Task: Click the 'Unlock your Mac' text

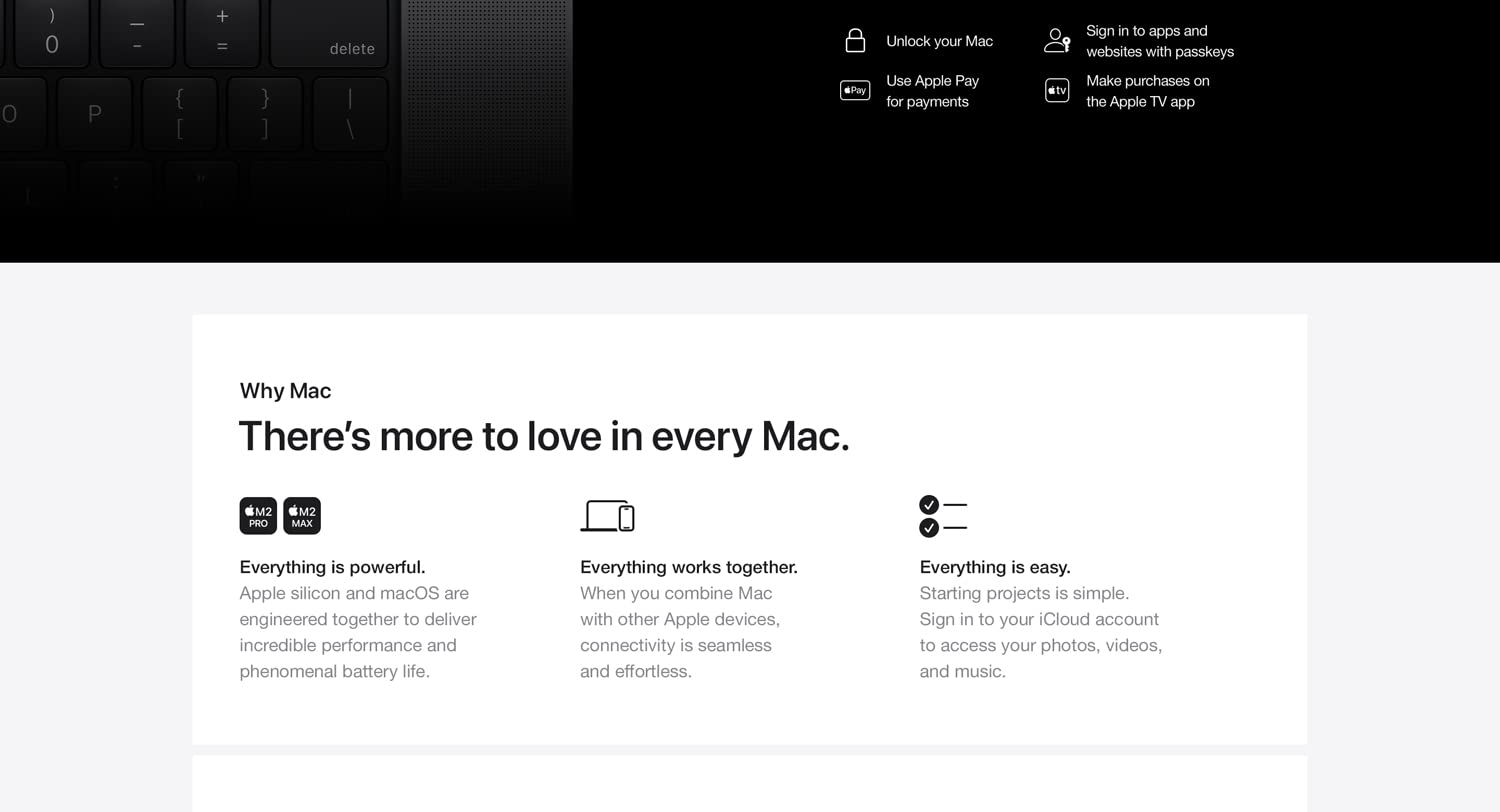Action: click(939, 41)
